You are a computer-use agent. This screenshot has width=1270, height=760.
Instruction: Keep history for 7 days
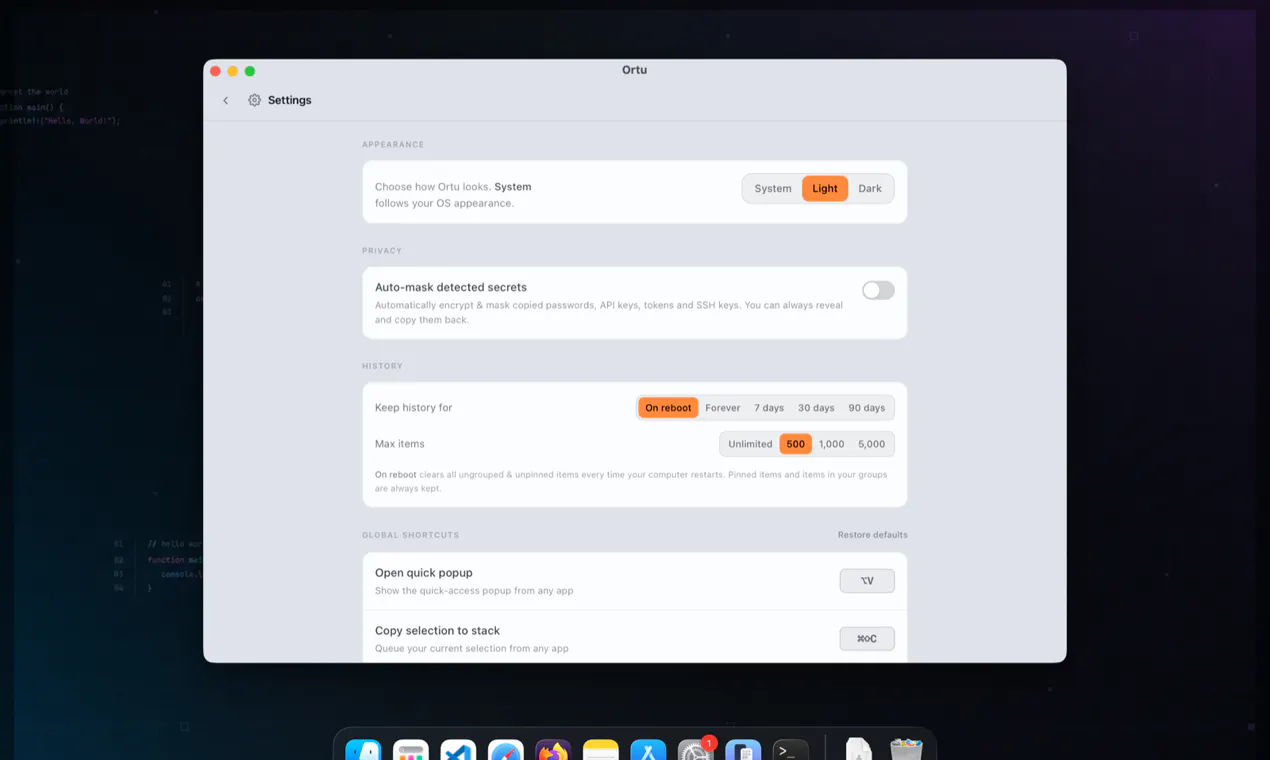pos(769,408)
